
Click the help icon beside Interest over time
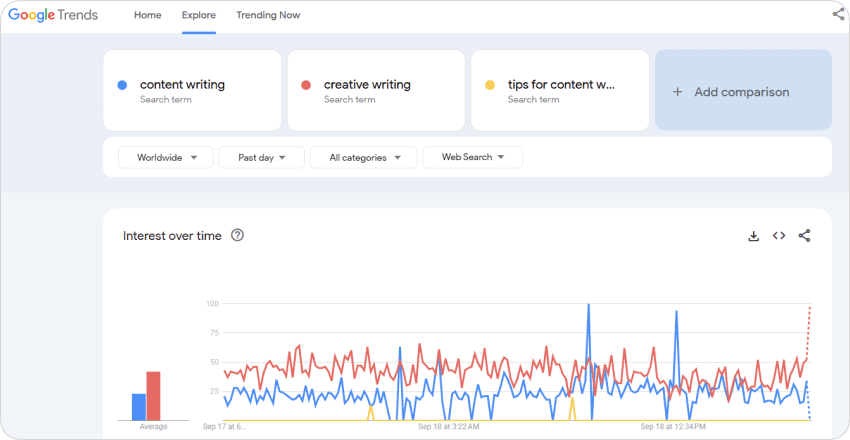tap(237, 236)
